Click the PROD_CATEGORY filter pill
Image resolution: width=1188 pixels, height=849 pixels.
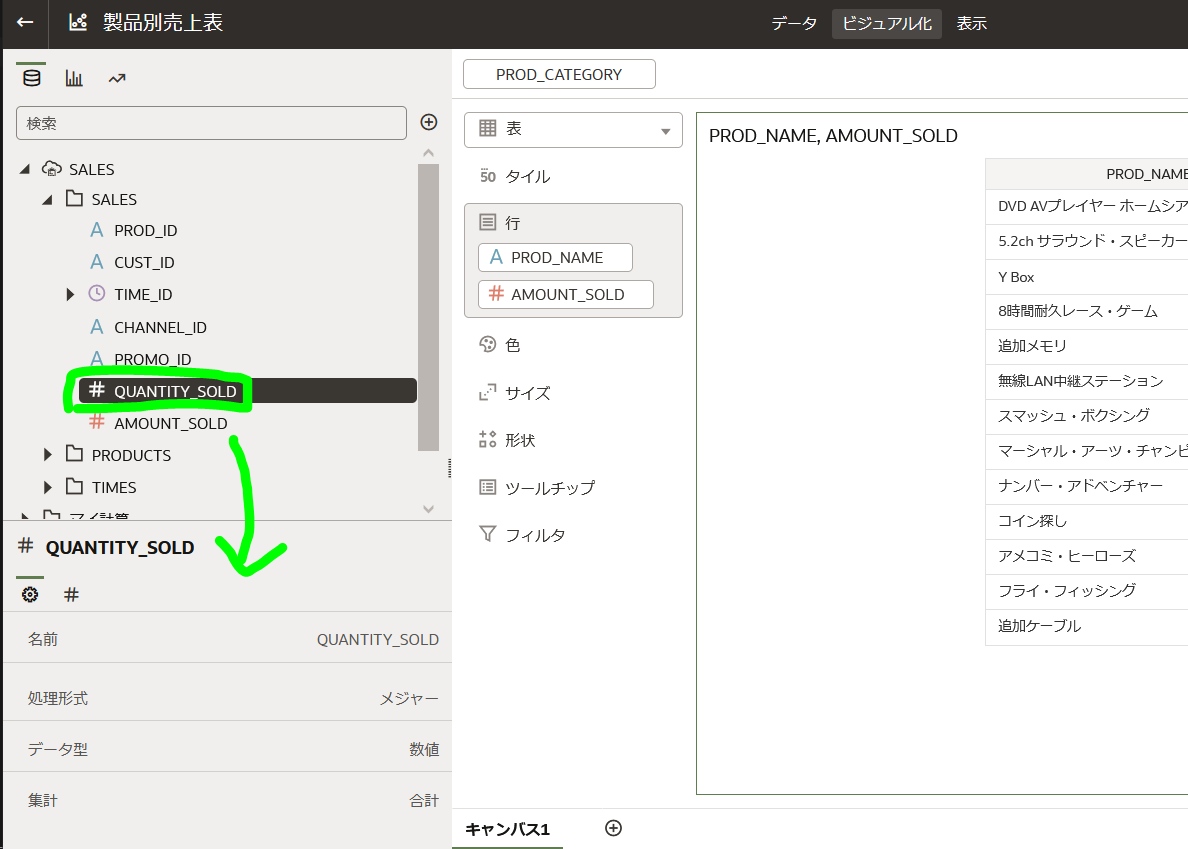[x=559, y=74]
